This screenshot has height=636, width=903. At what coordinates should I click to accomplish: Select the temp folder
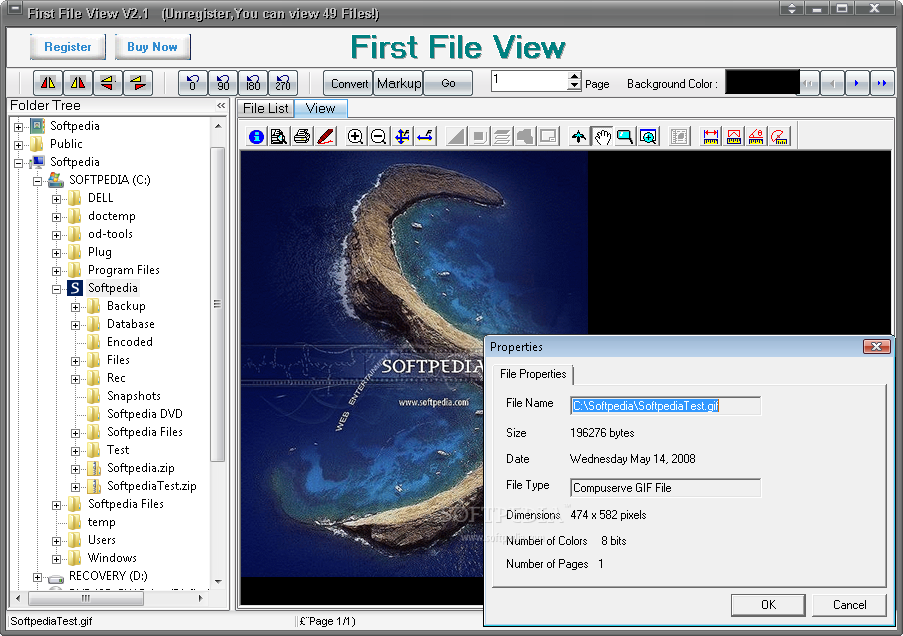point(101,522)
